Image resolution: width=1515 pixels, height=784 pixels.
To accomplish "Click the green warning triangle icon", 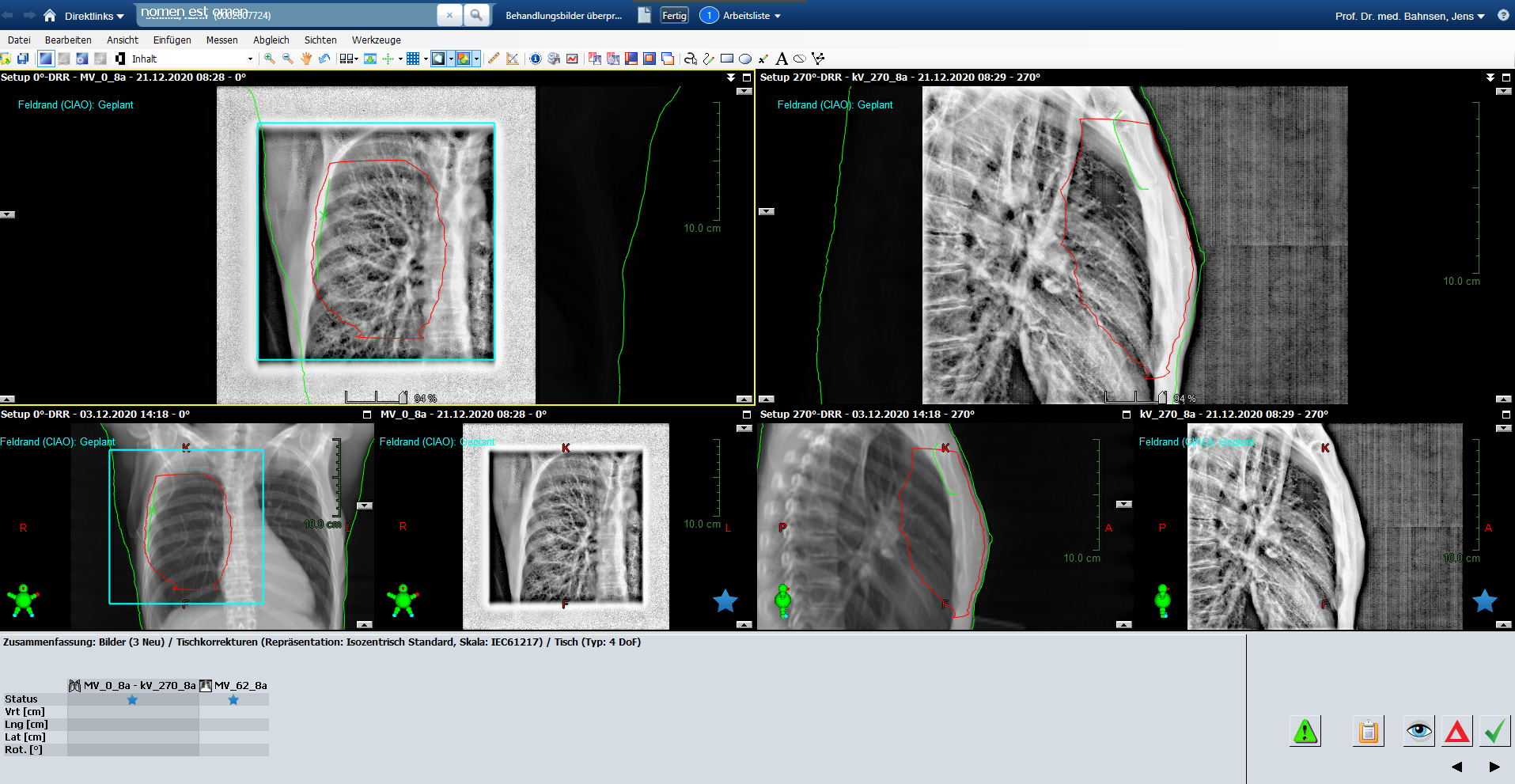I will 1305,732.
